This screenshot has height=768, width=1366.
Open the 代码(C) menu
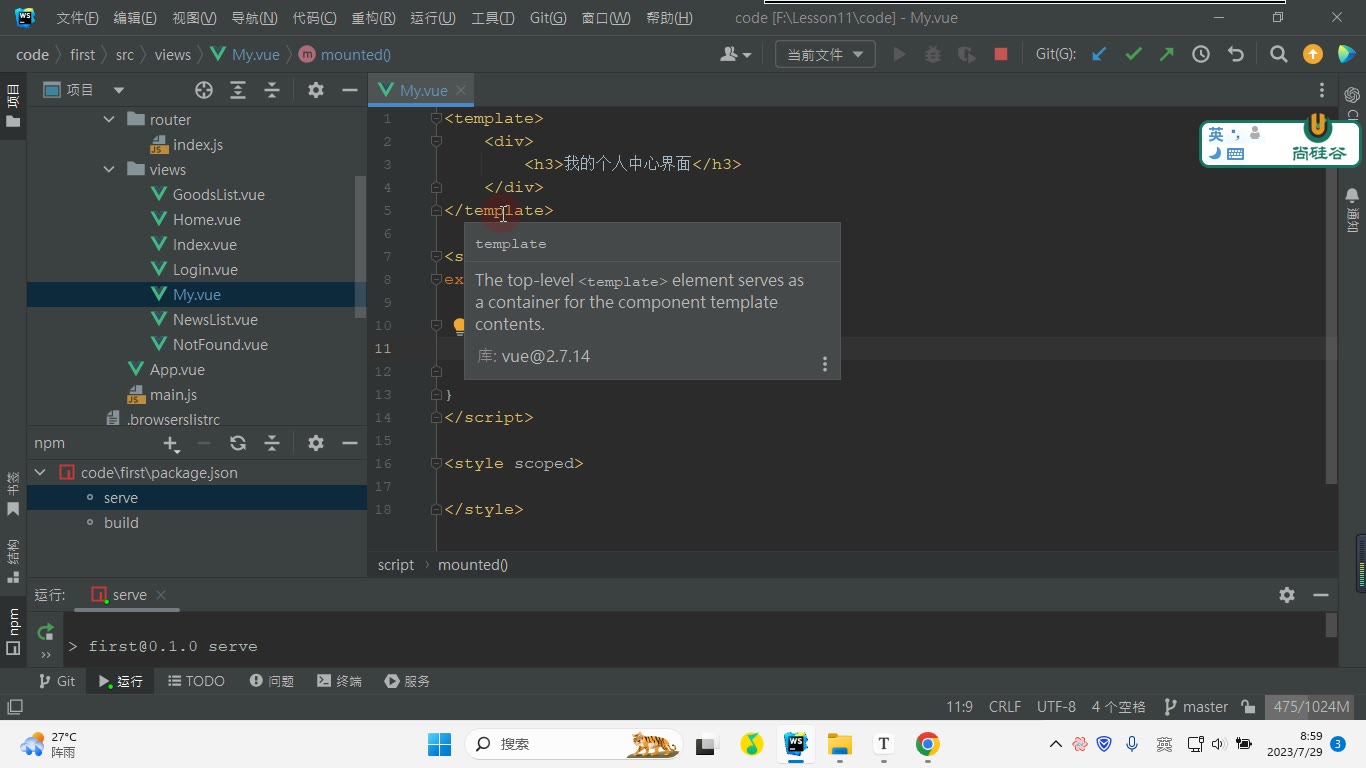[x=314, y=18]
